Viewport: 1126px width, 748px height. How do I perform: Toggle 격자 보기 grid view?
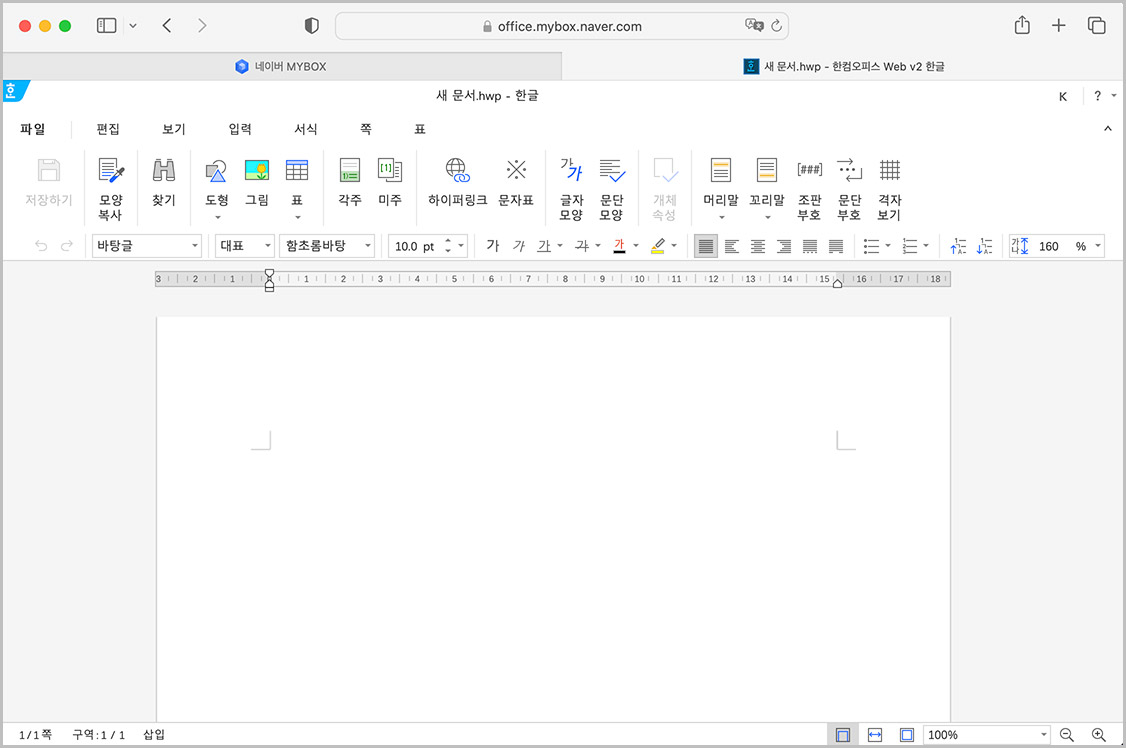point(890,171)
